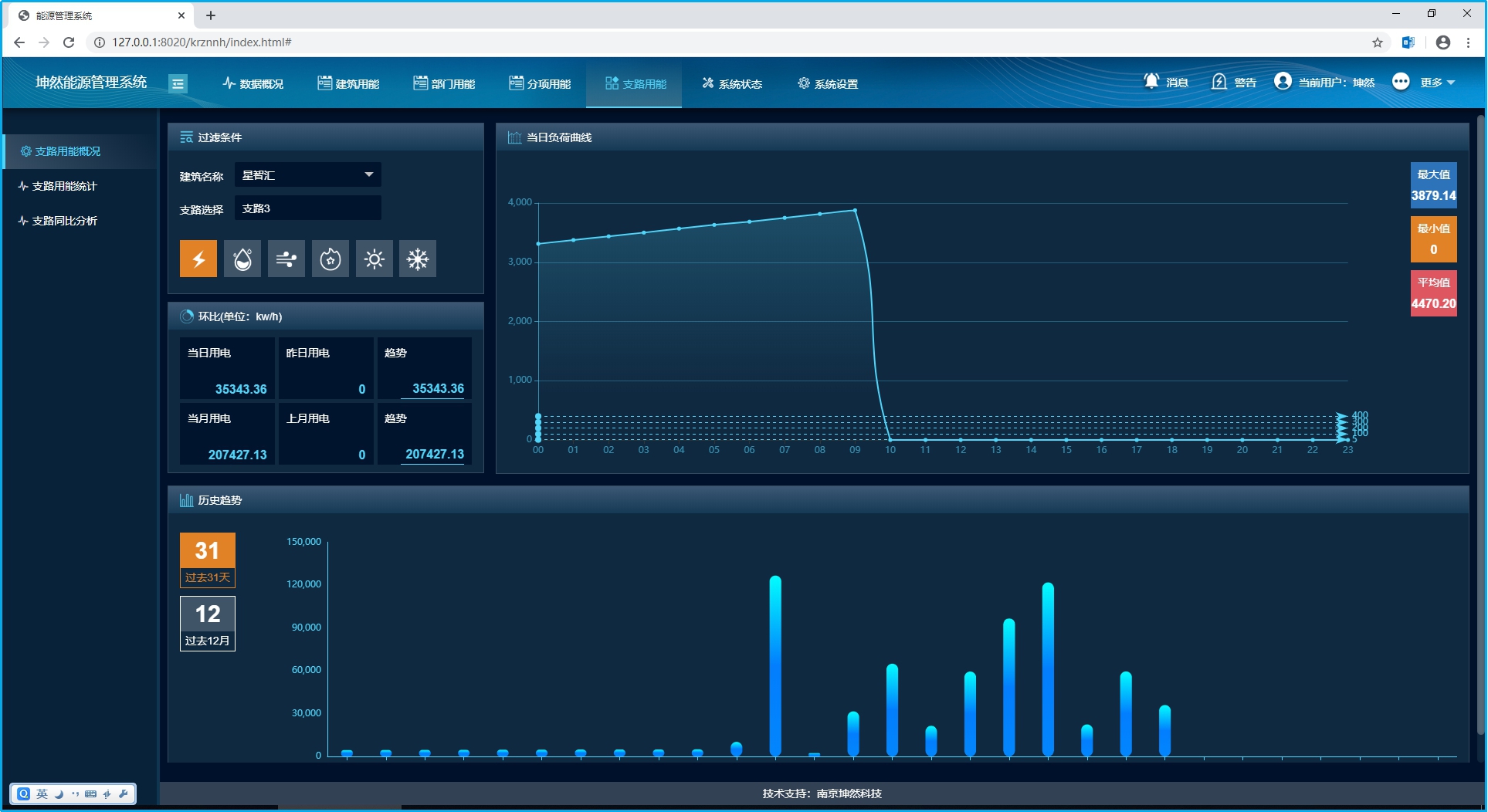Collapse sidebar with the hamburger menu icon
This screenshot has height=812, width=1488.
coord(178,83)
